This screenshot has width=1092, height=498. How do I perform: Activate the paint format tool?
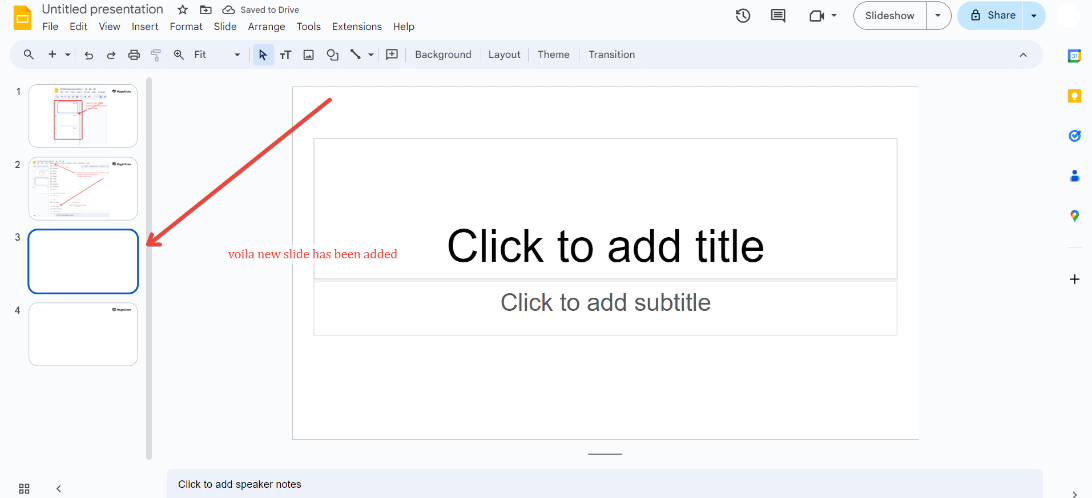tap(156, 54)
